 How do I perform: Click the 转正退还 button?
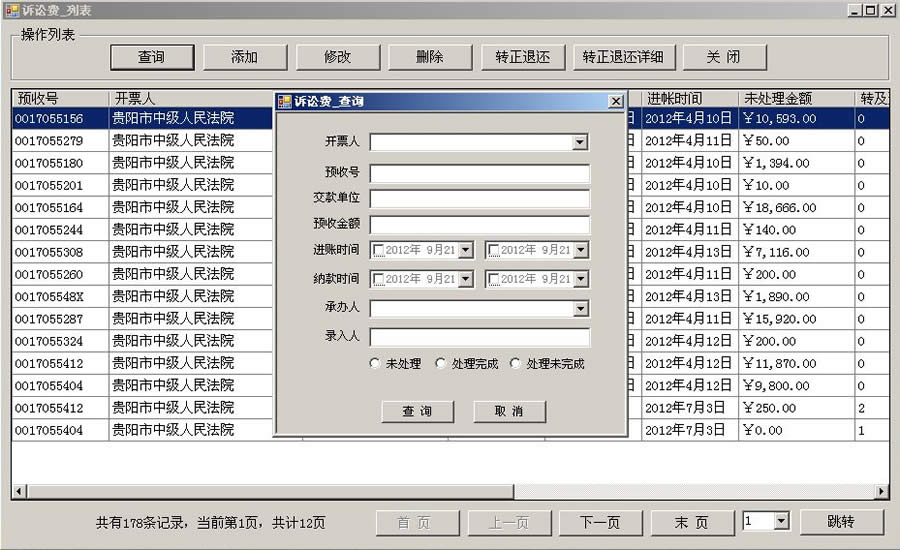click(x=523, y=57)
